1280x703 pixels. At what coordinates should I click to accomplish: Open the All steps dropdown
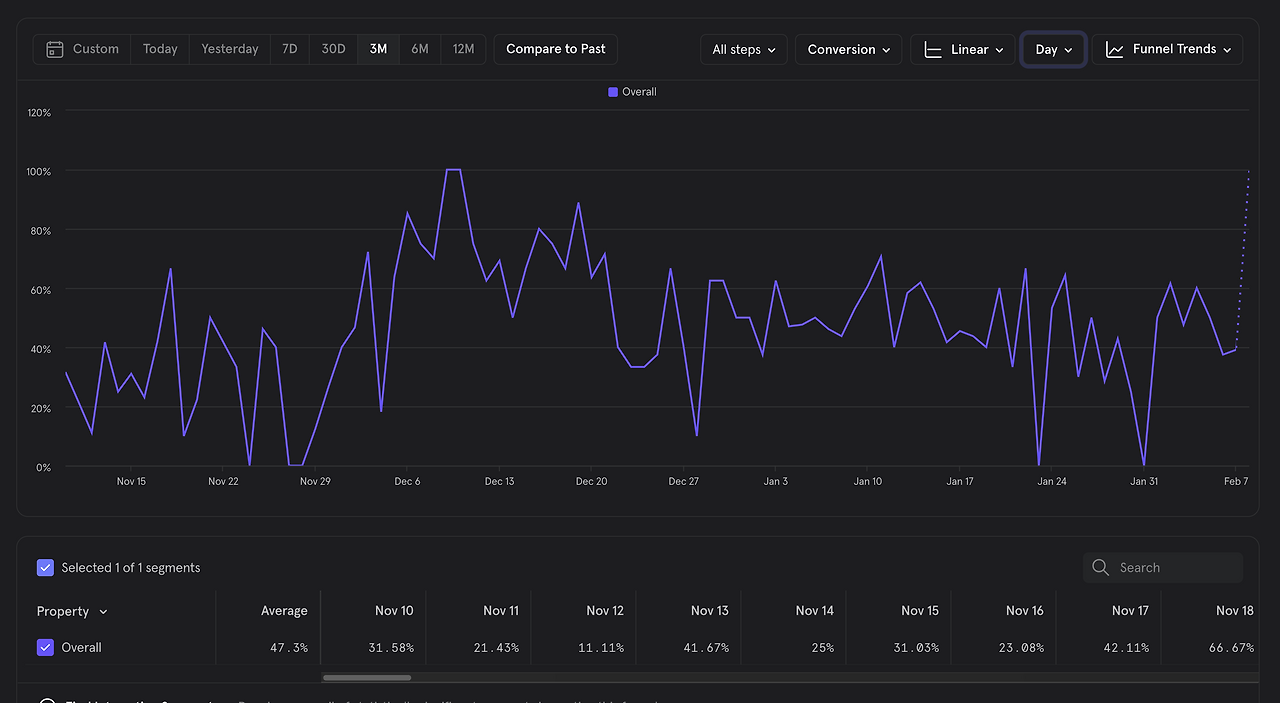click(744, 49)
